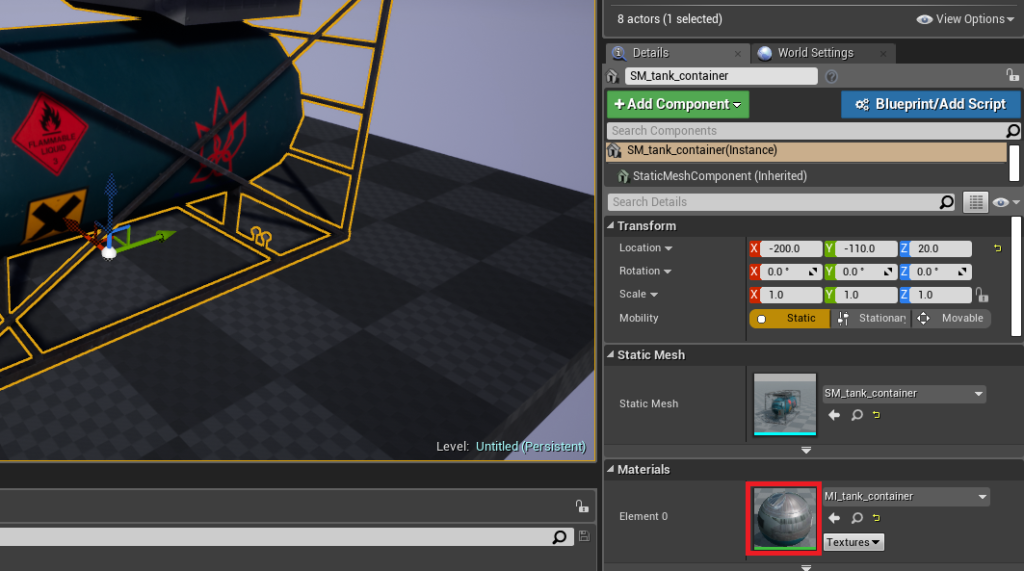
Task: Click the bottom panel search magnifier icon
Action: [x=560, y=537]
